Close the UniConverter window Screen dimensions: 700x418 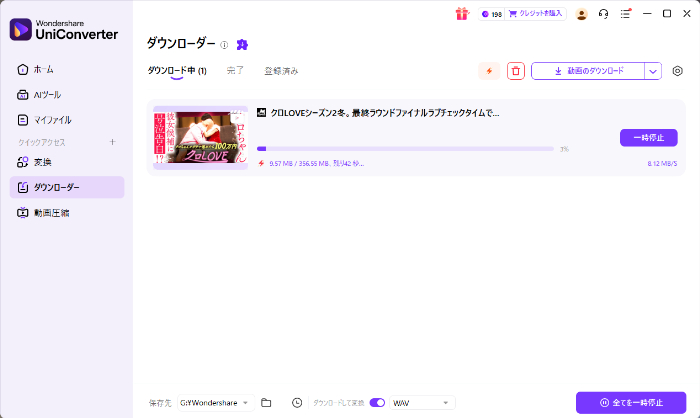pos(687,14)
